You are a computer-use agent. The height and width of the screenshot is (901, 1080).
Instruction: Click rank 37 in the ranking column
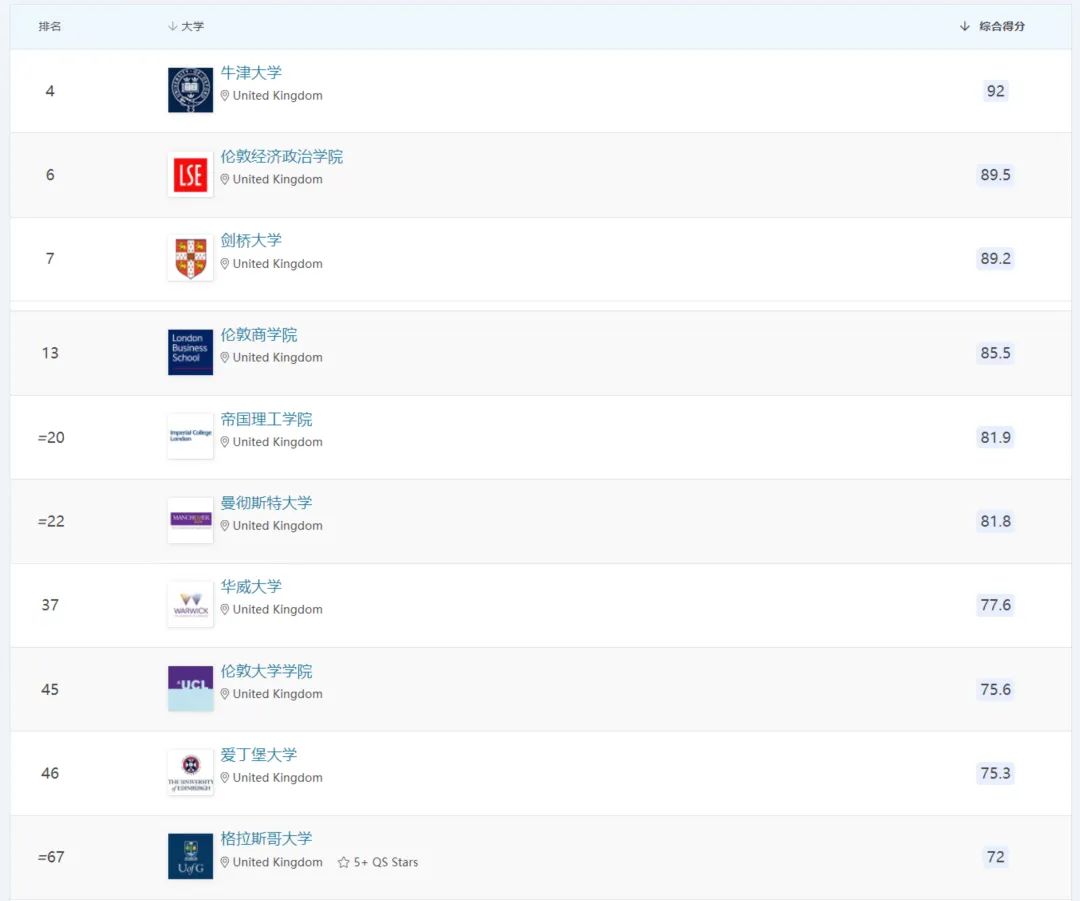(x=50, y=605)
